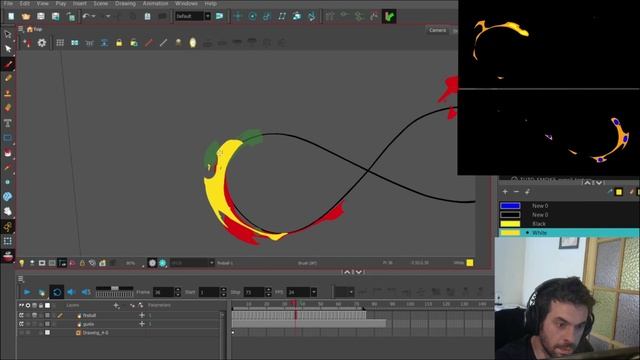Open the FPS dropdown arrow
The height and width of the screenshot is (360, 640).
pyautogui.click(x=313, y=292)
